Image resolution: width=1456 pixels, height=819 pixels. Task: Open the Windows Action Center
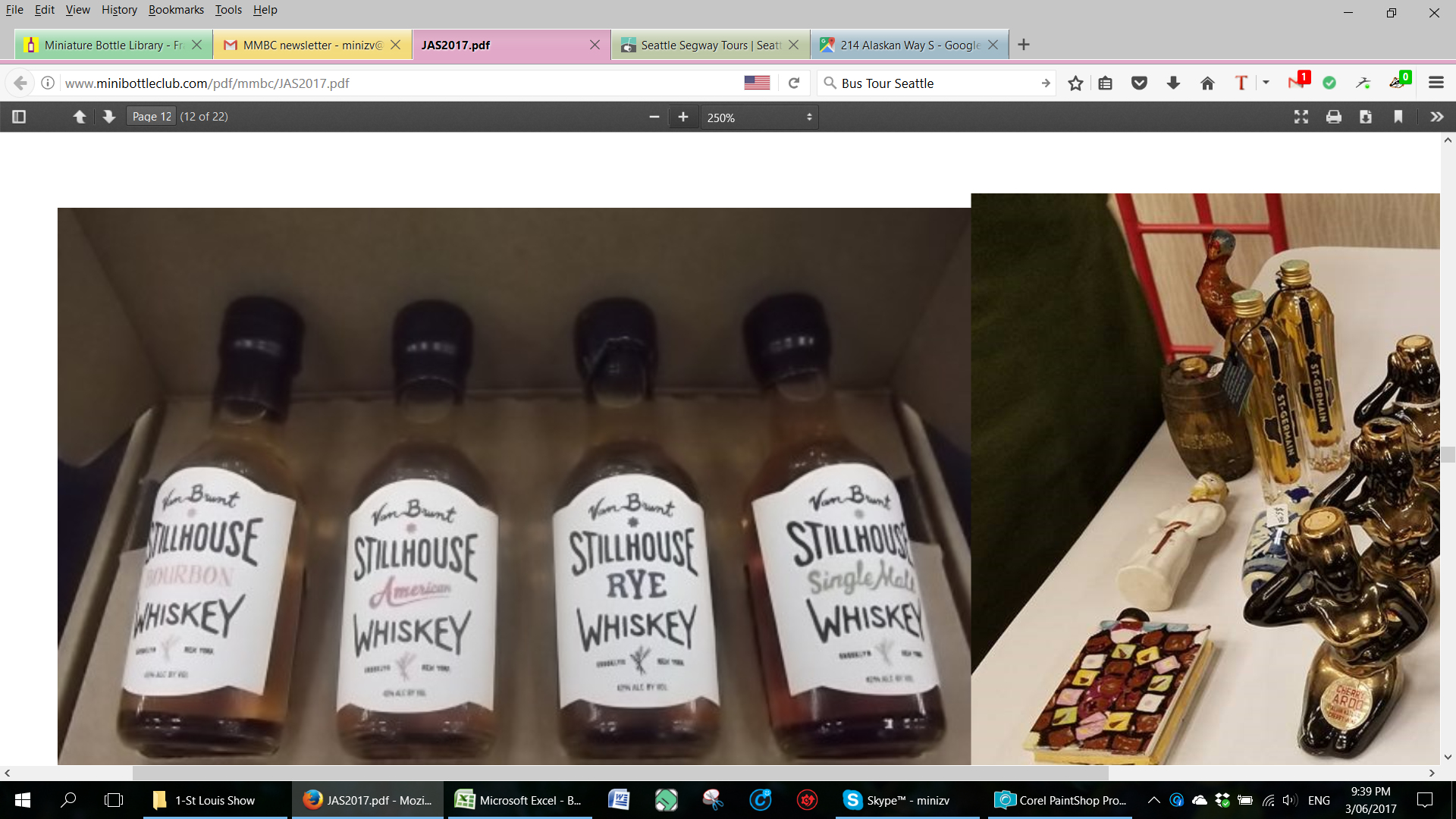[x=1425, y=800]
